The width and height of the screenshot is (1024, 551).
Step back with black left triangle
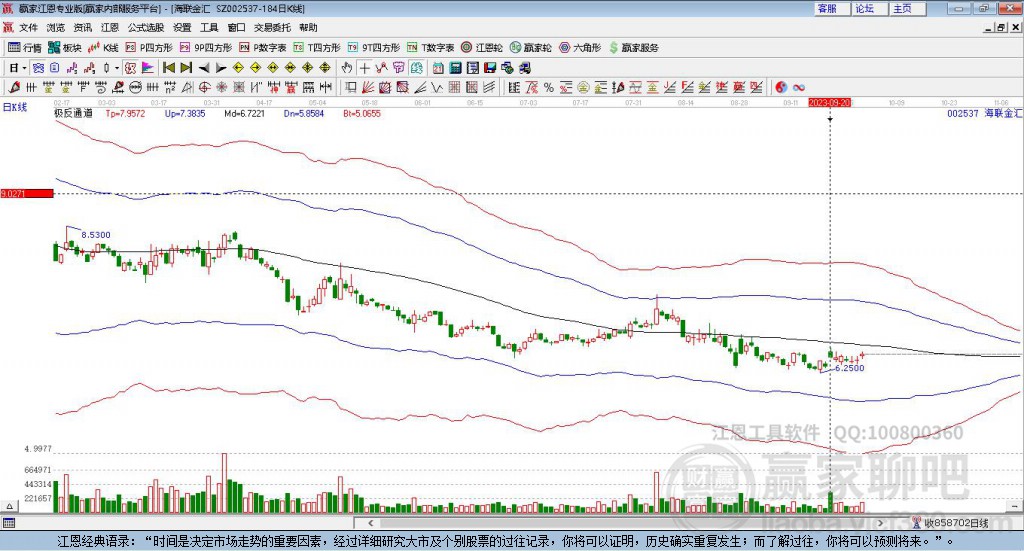pyautogui.click(x=204, y=68)
